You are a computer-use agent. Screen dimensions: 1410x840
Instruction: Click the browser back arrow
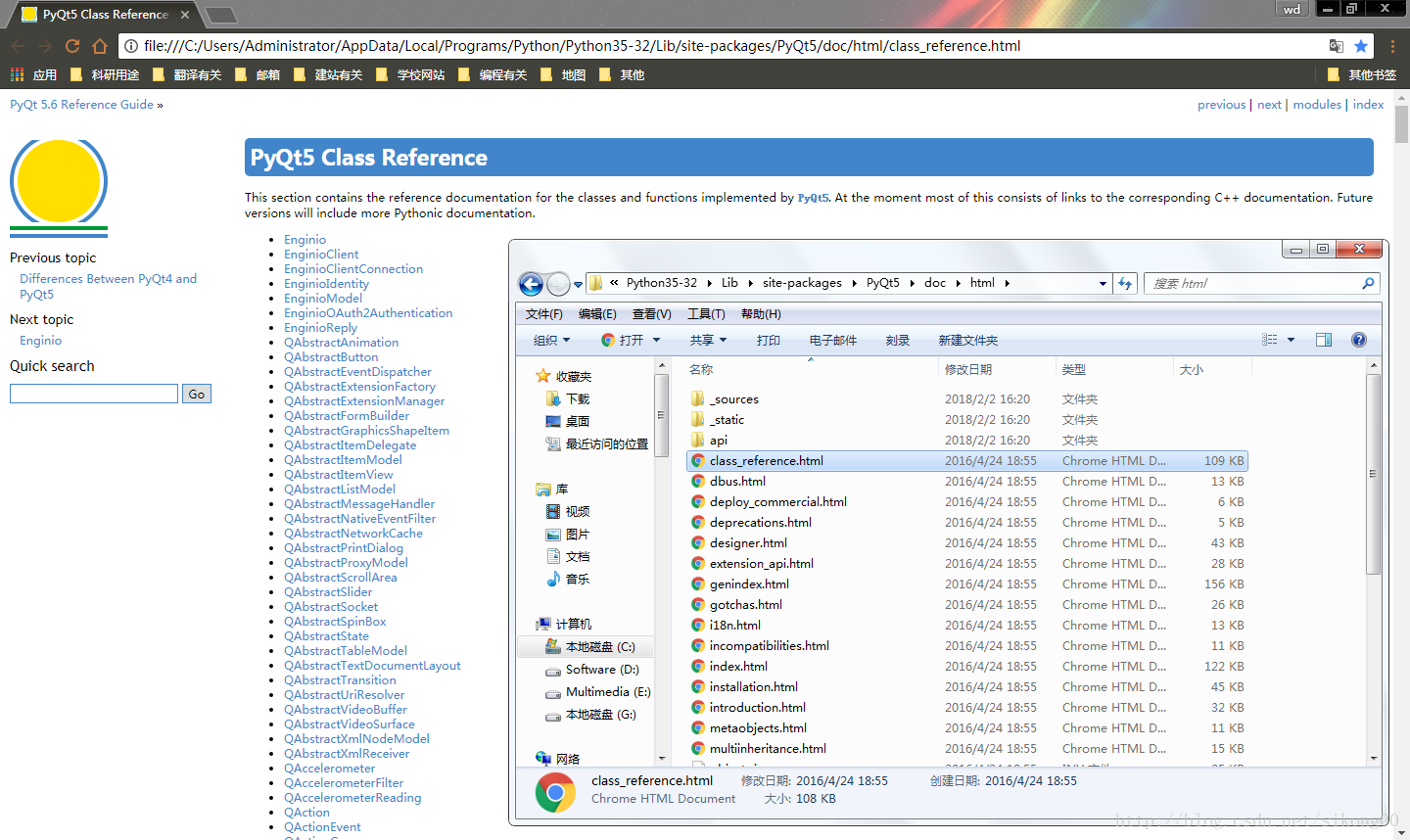pos(18,46)
